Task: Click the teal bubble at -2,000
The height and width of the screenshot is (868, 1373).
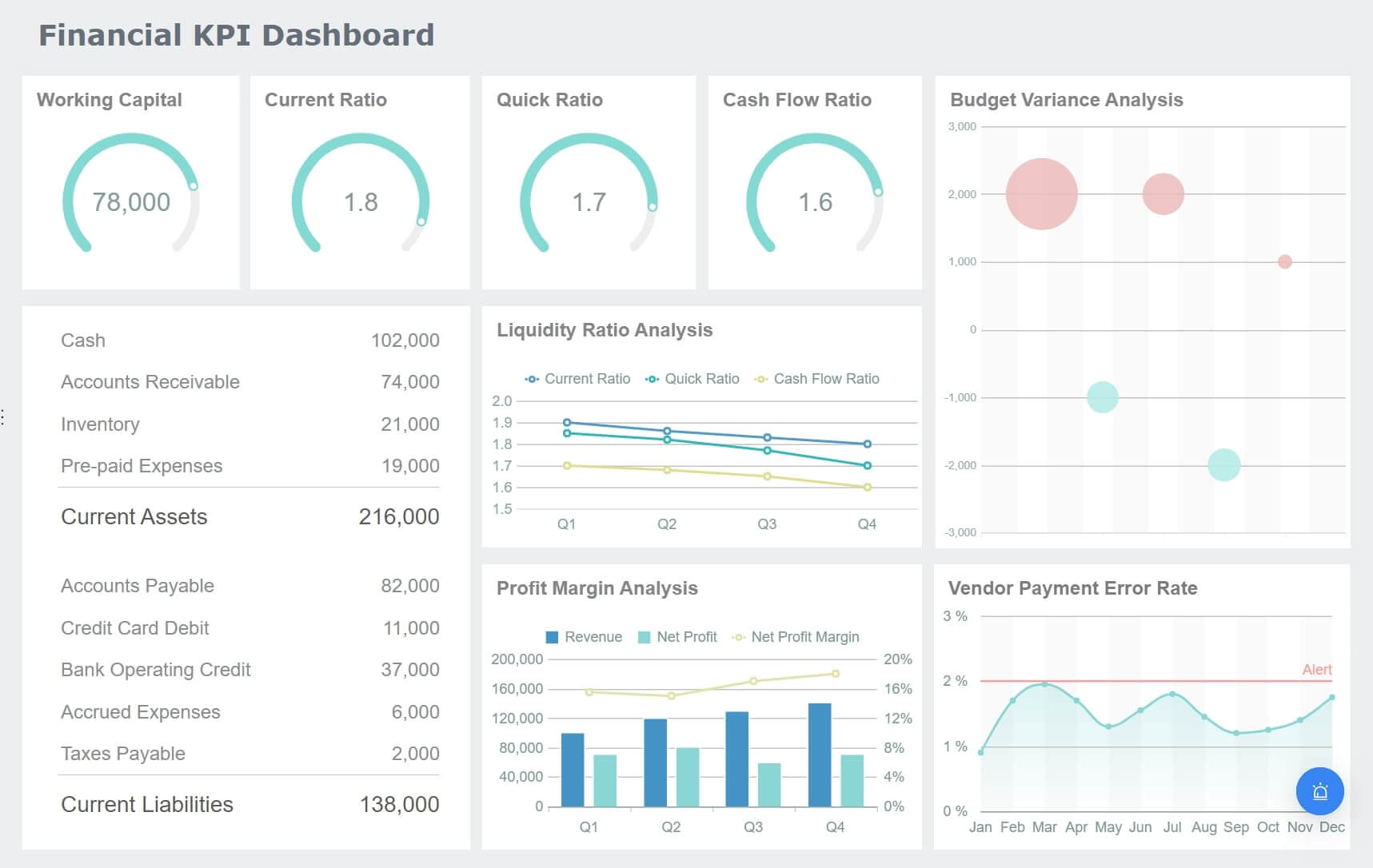Action: 1224,465
